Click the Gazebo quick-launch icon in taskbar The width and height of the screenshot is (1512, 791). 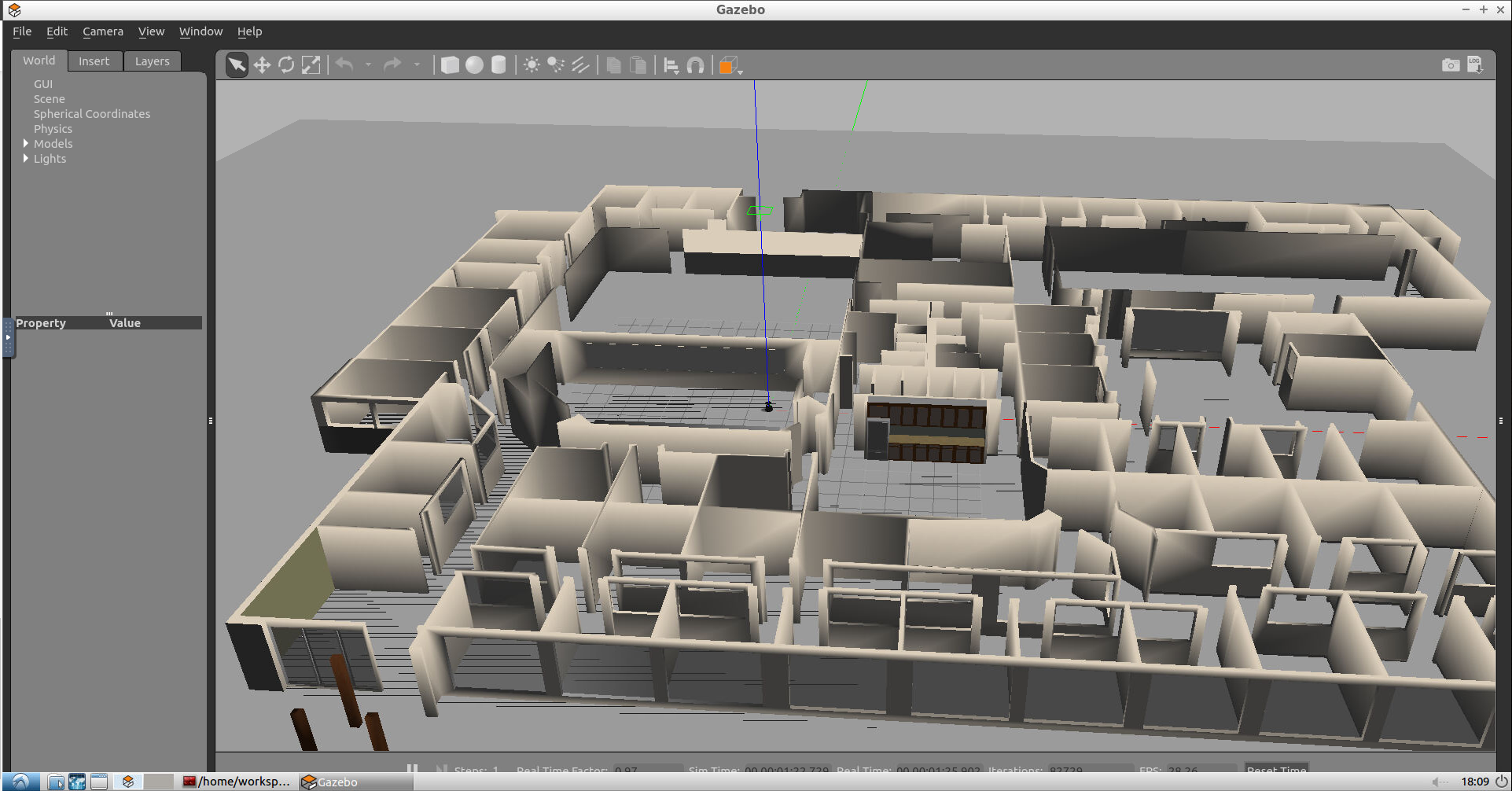click(128, 782)
